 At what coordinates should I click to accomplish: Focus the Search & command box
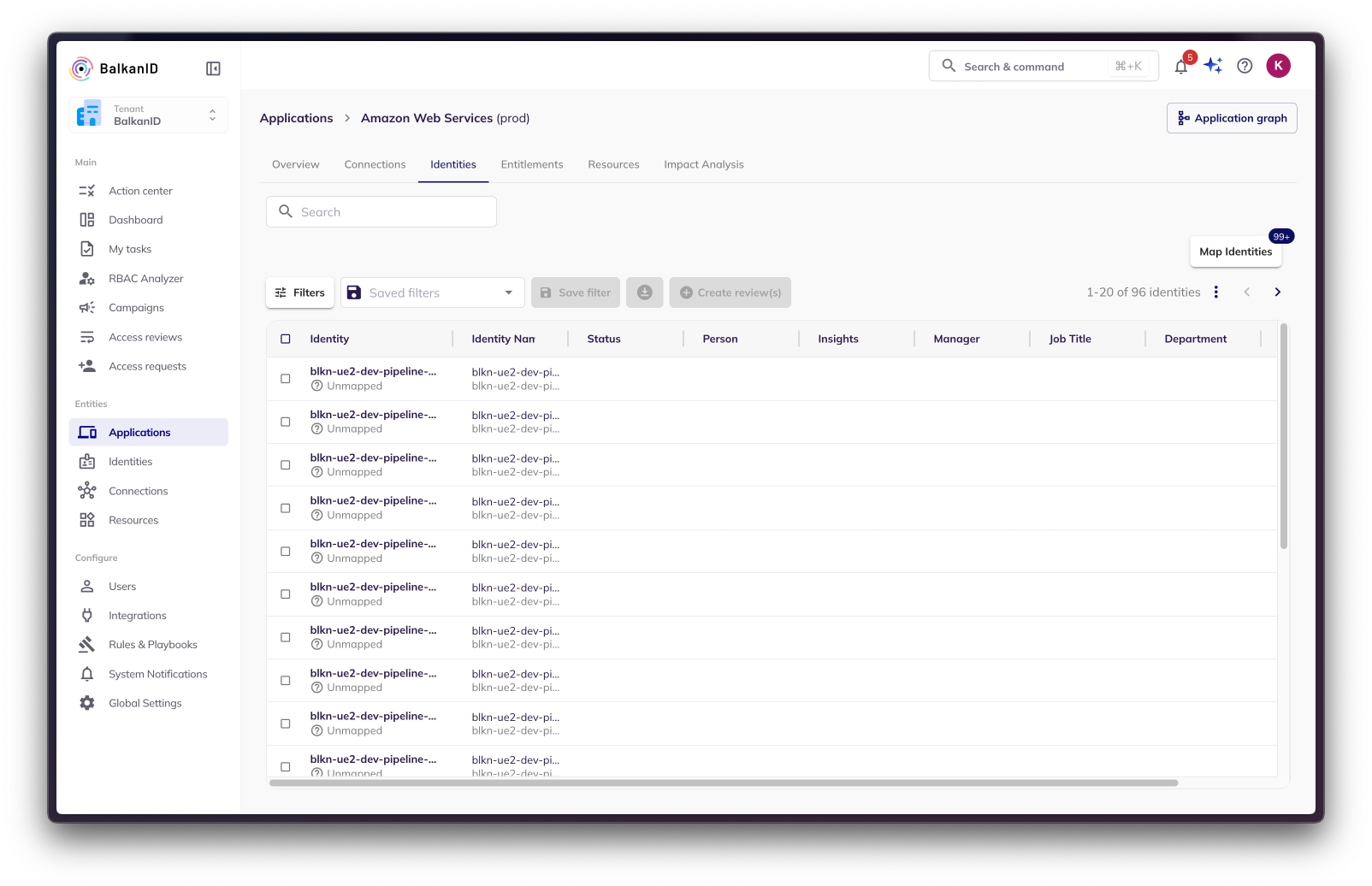[x=1044, y=66]
